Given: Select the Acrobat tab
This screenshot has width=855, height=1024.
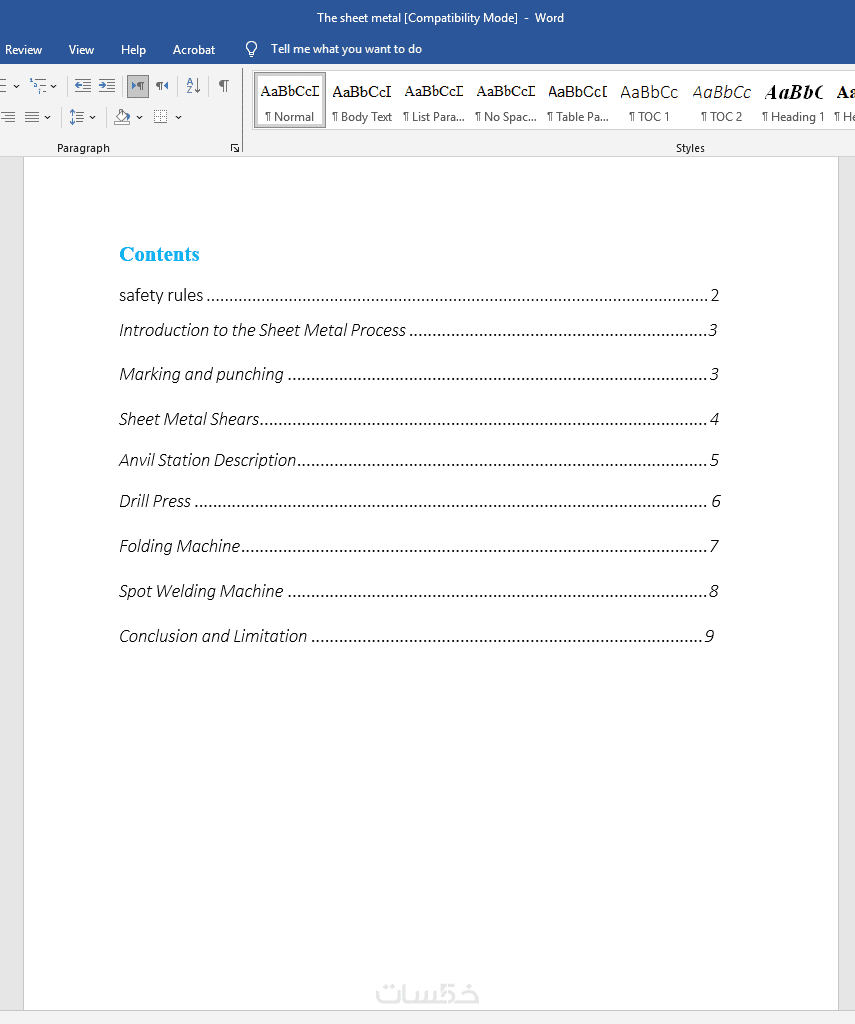Looking at the screenshot, I should point(194,50).
